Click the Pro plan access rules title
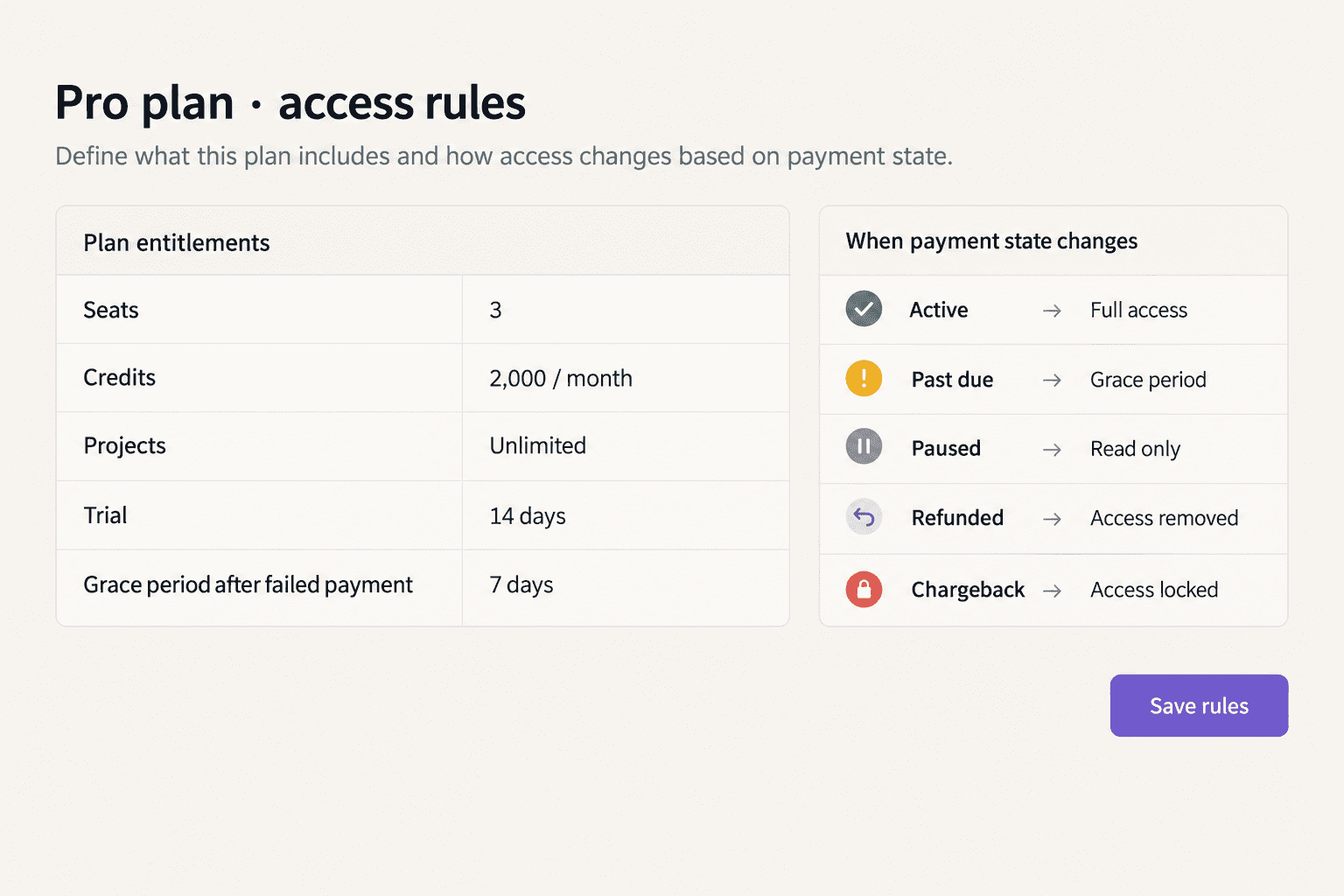The height and width of the screenshot is (896, 1344). coord(290,103)
